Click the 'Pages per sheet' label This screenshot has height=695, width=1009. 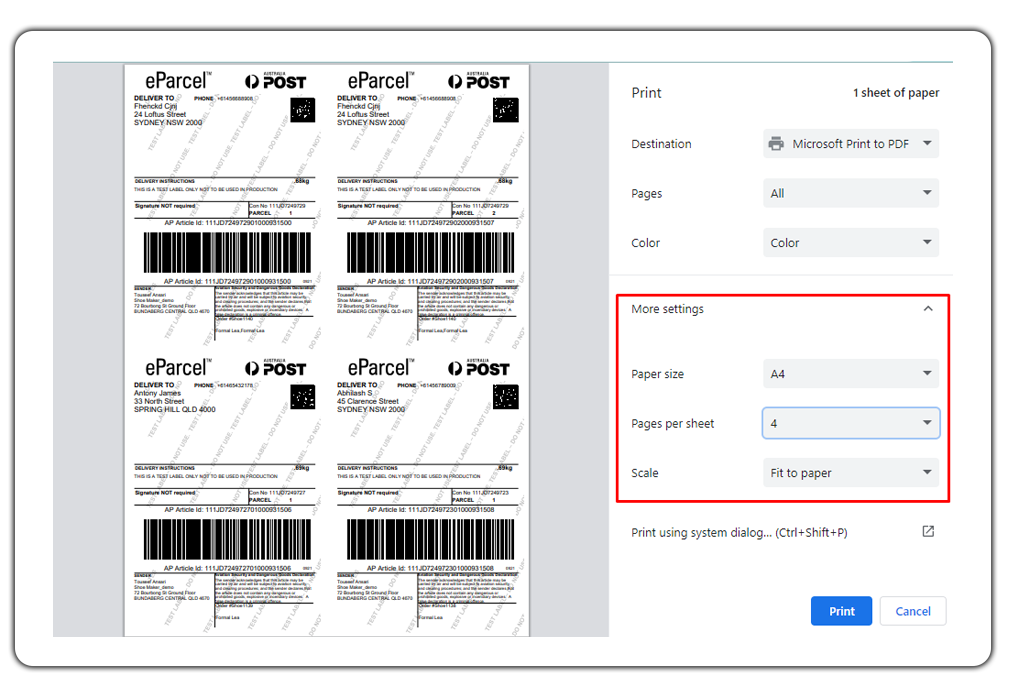[x=672, y=423]
